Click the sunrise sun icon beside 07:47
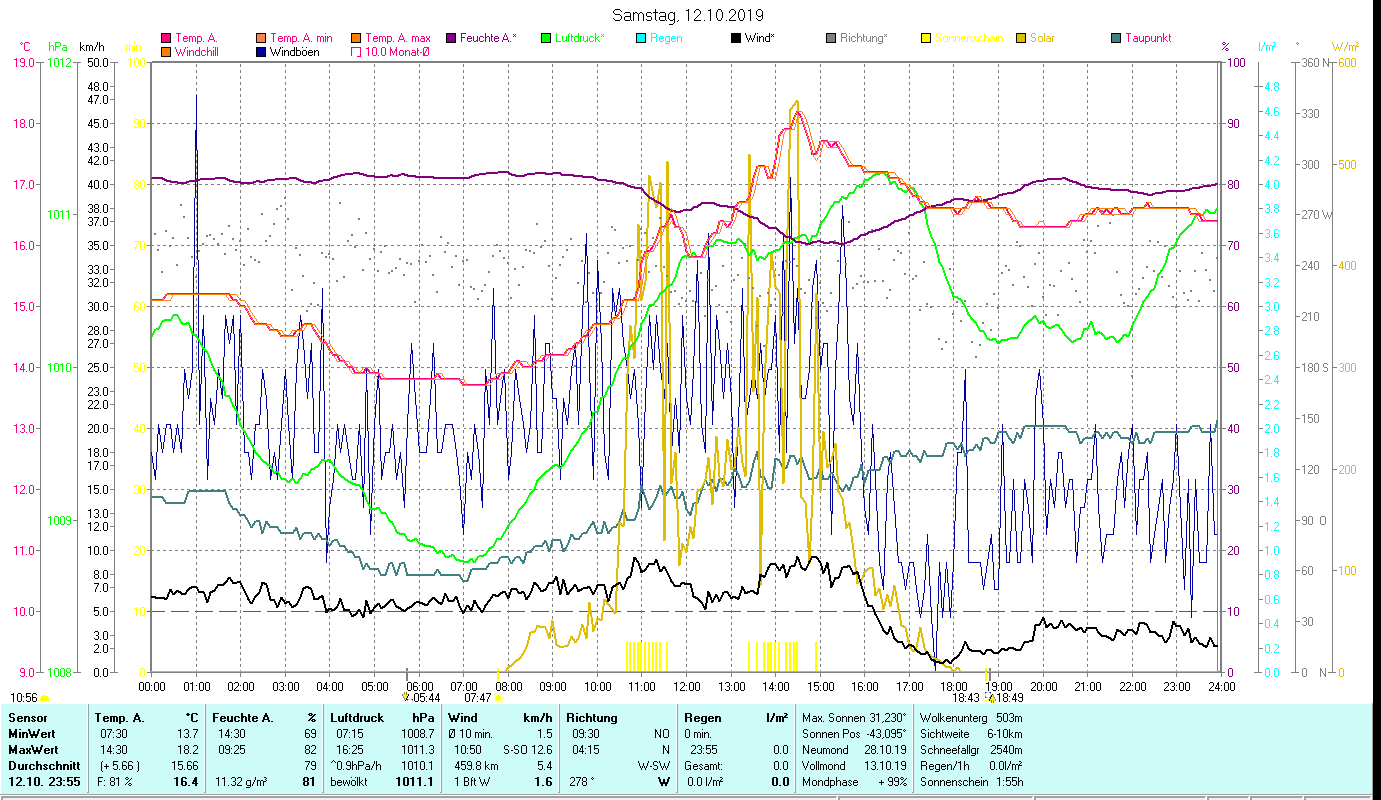Viewport: 1381px width, 800px height. (498, 698)
